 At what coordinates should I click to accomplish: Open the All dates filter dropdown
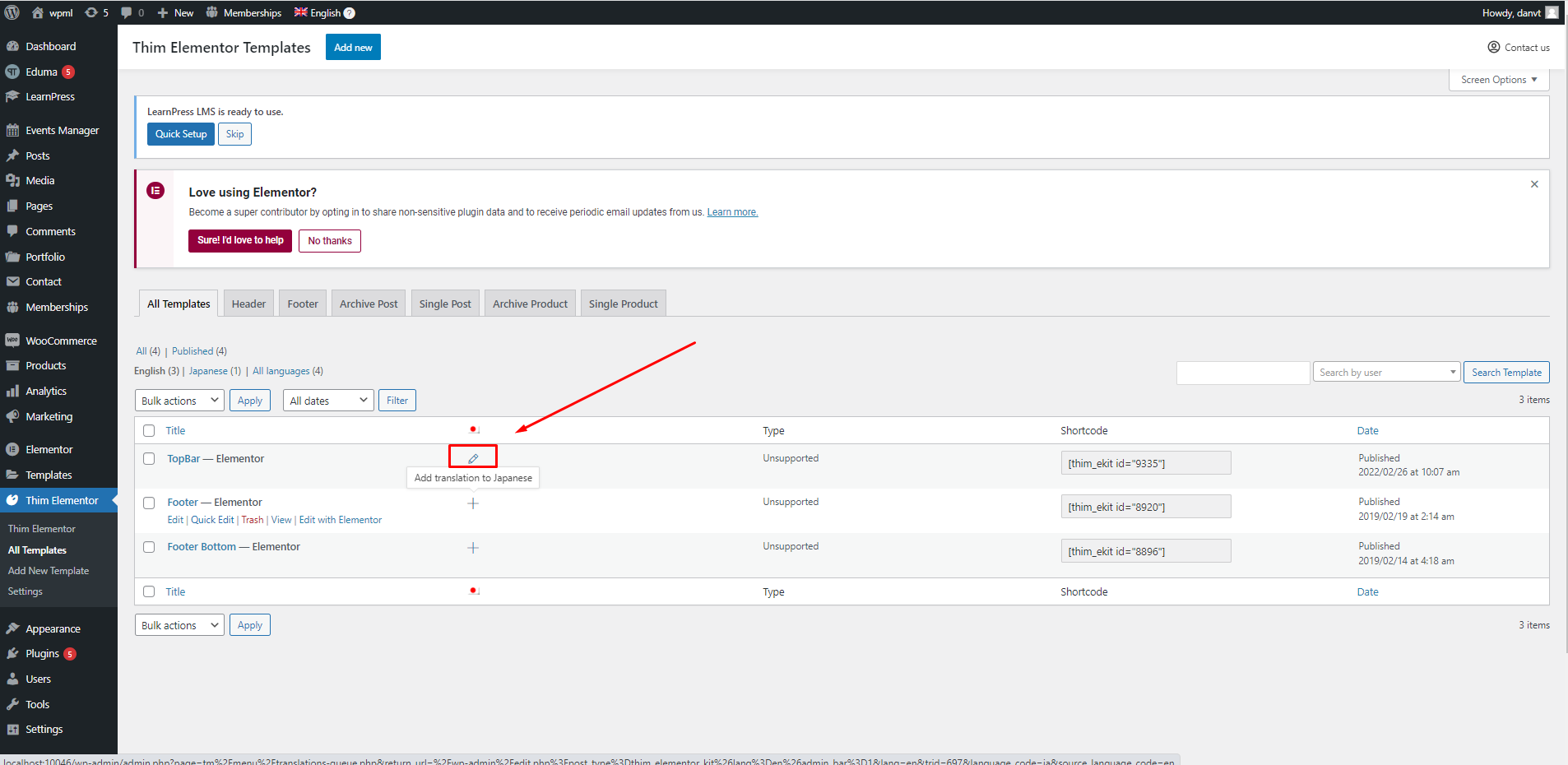tap(328, 401)
